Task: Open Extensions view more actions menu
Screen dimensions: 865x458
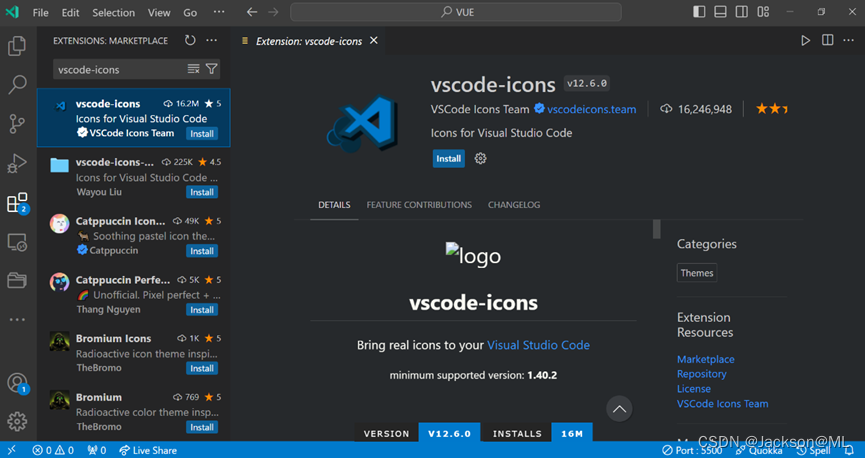Action: tap(212, 40)
